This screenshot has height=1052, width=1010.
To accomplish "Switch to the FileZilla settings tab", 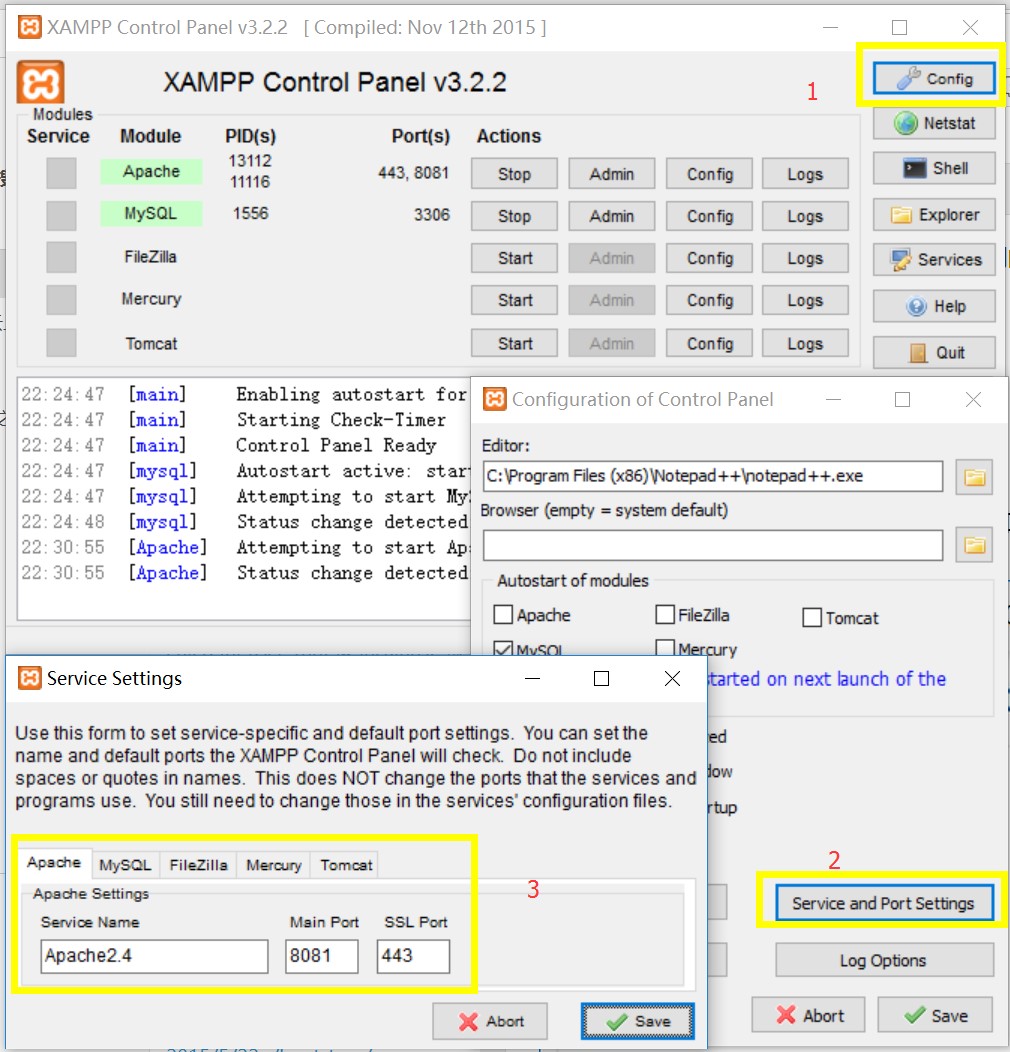I will (198, 865).
